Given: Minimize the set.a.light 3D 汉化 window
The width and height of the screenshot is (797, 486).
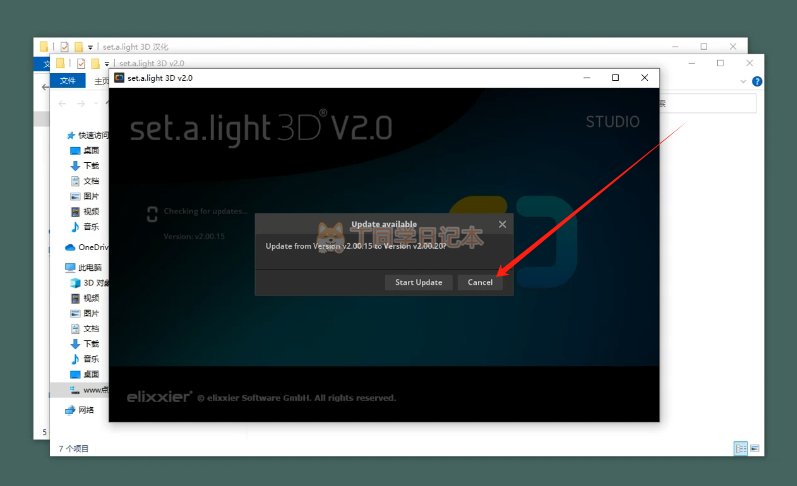Looking at the screenshot, I should coord(675,46).
